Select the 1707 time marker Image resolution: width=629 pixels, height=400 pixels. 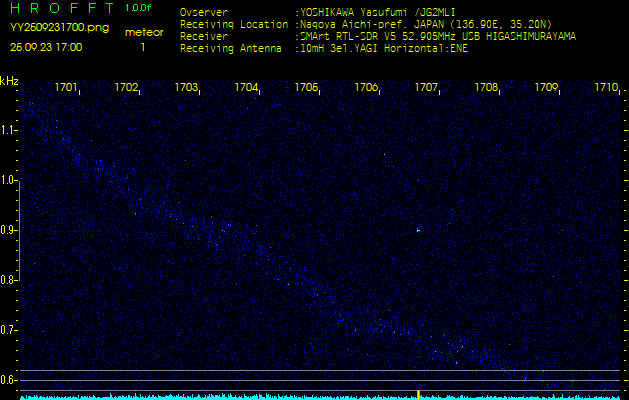click(x=427, y=88)
